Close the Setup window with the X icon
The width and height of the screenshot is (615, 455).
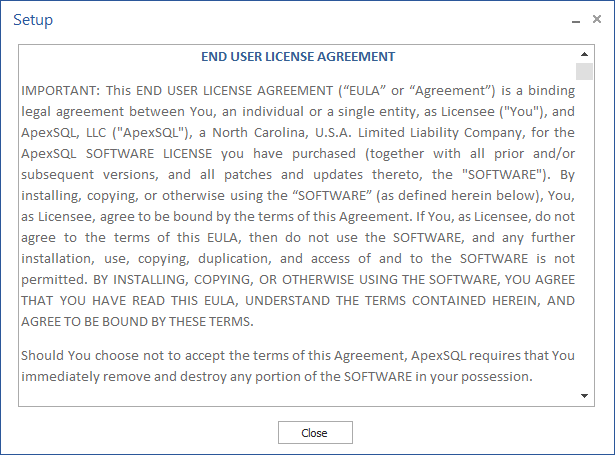597,19
